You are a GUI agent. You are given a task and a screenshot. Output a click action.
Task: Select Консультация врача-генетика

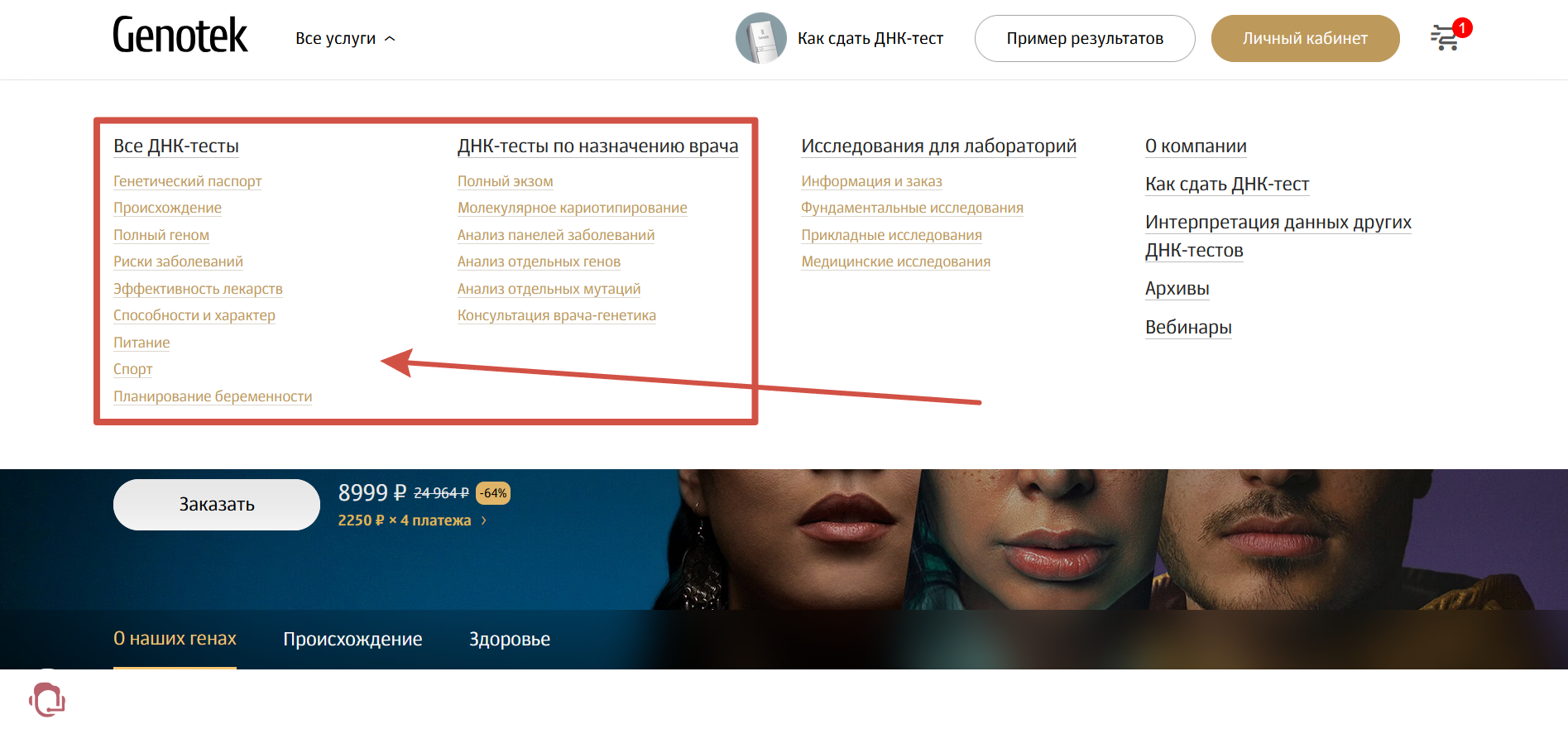(557, 315)
